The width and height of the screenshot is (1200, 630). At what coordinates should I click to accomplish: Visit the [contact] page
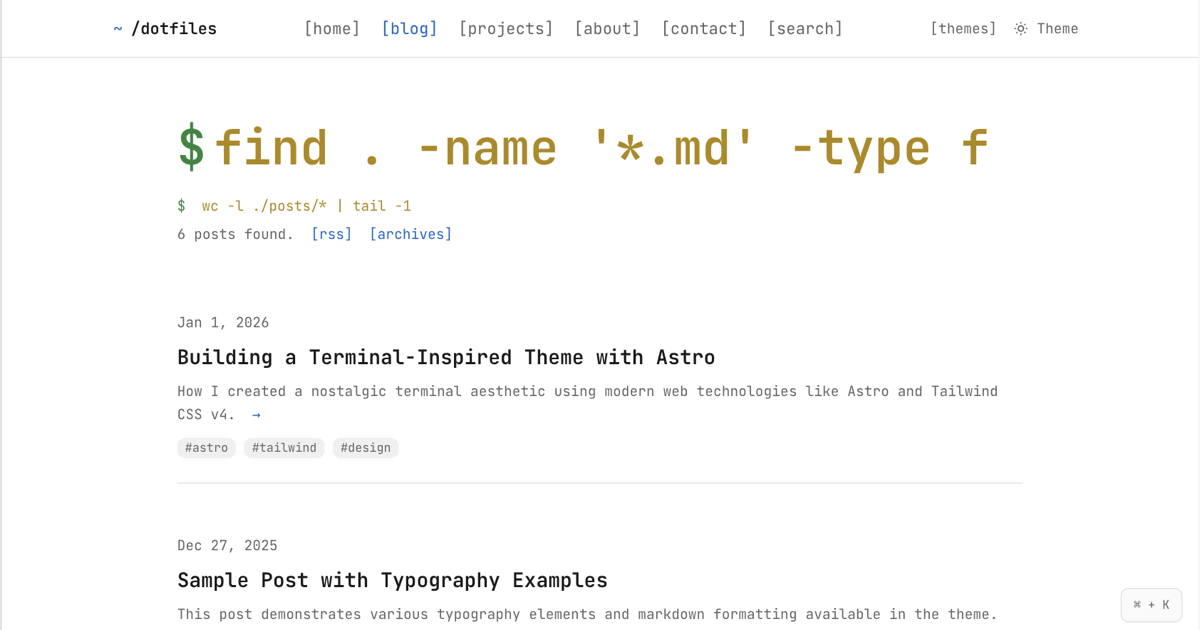pos(703,28)
